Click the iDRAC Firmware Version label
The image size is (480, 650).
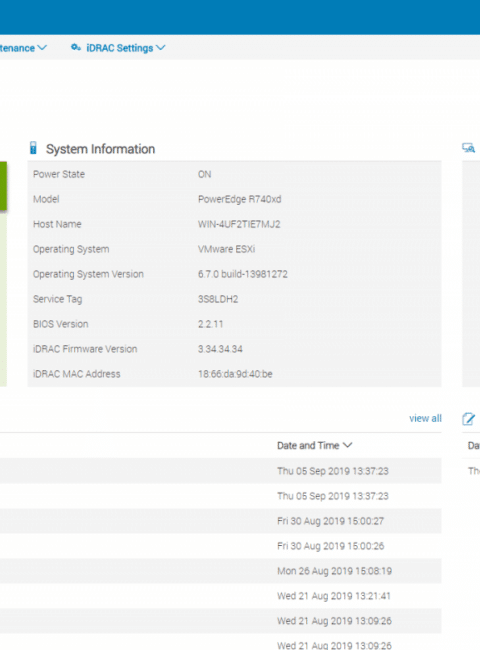tap(85, 349)
